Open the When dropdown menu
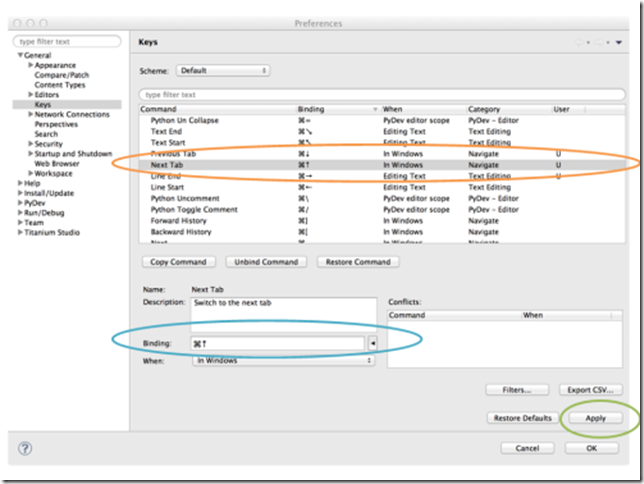The width and height of the screenshot is (644, 484). (284, 360)
